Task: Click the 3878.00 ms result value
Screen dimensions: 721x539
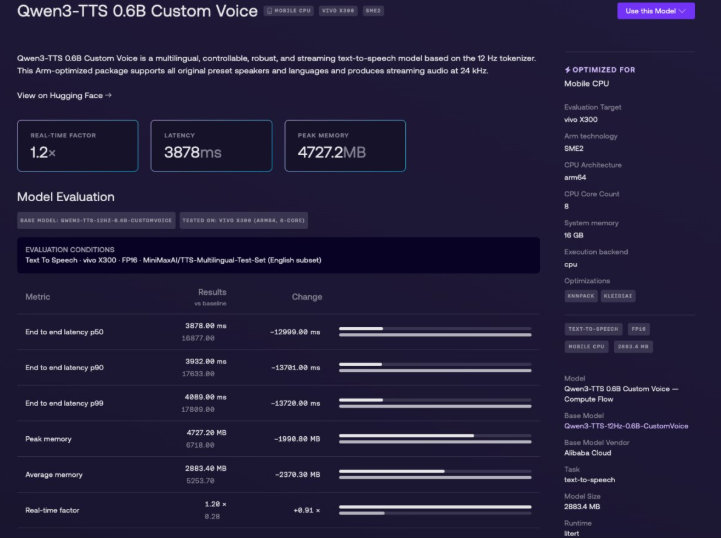Action: click(206, 326)
